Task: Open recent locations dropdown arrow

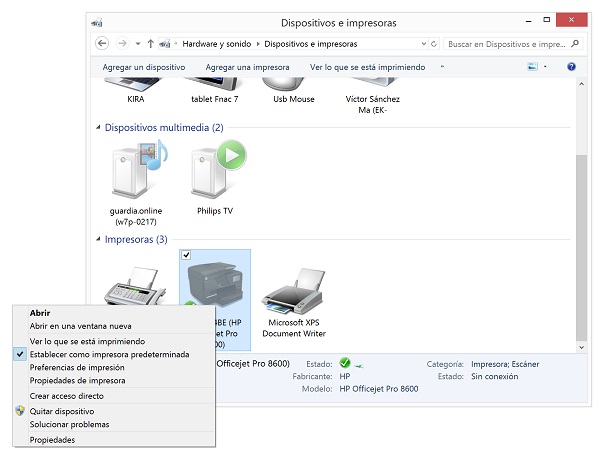Action: (138, 44)
